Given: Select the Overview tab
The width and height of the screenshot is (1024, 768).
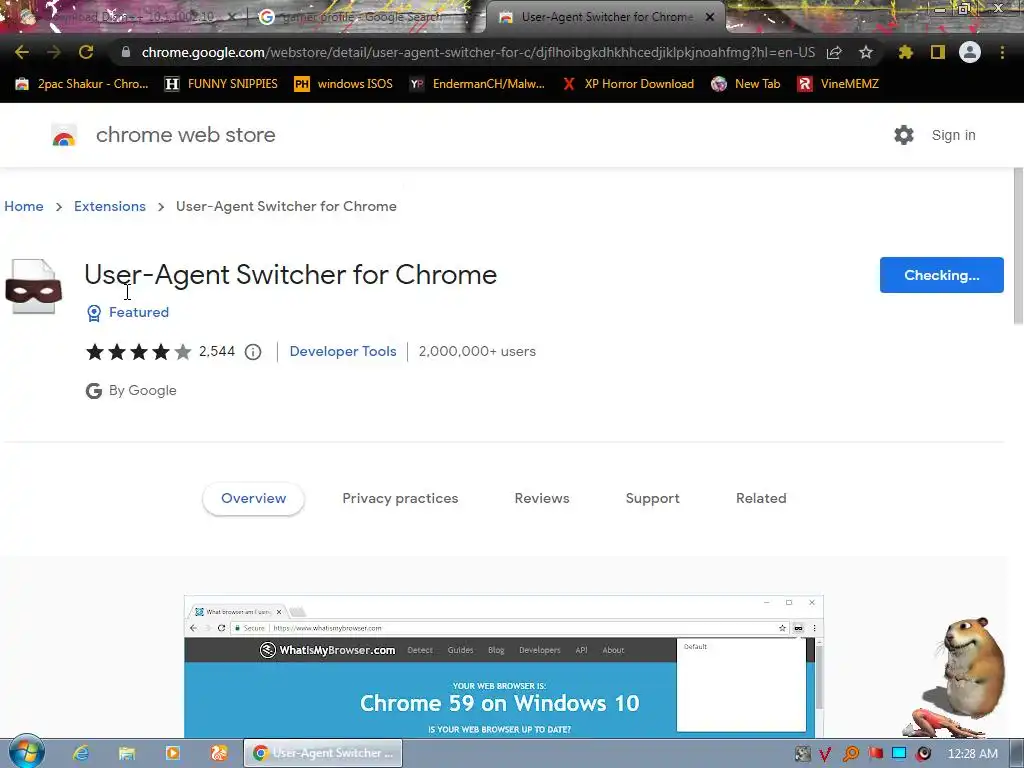Looking at the screenshot, I should (x=253, y=498).
